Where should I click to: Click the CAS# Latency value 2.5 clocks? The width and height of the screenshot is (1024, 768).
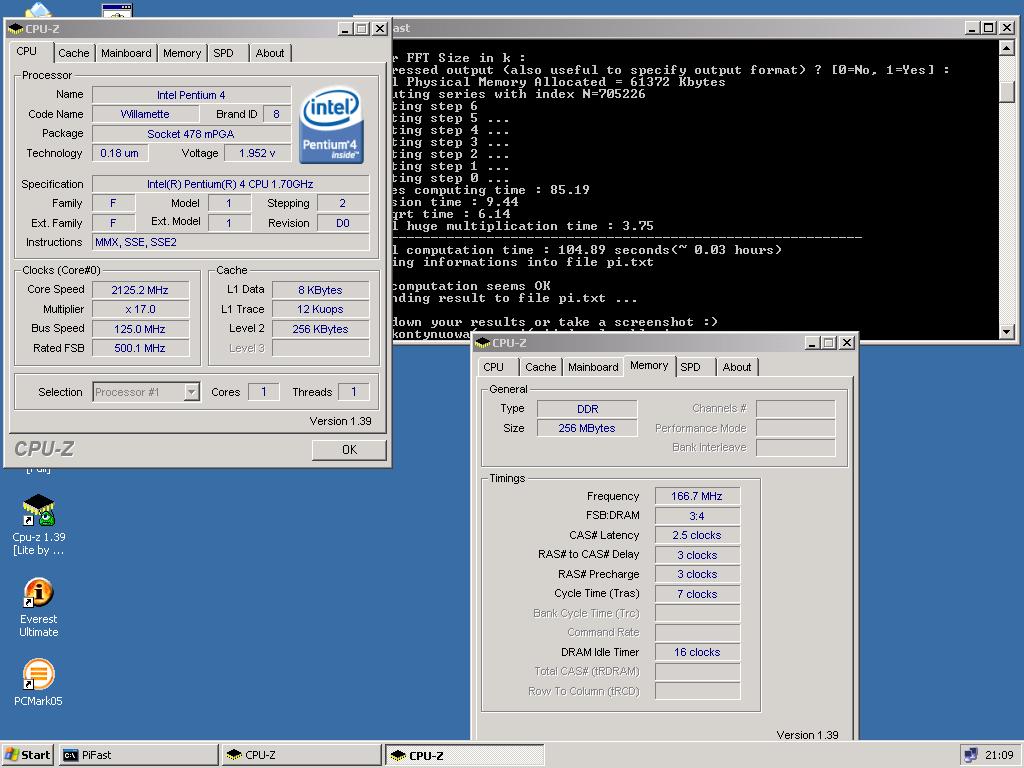697,536
